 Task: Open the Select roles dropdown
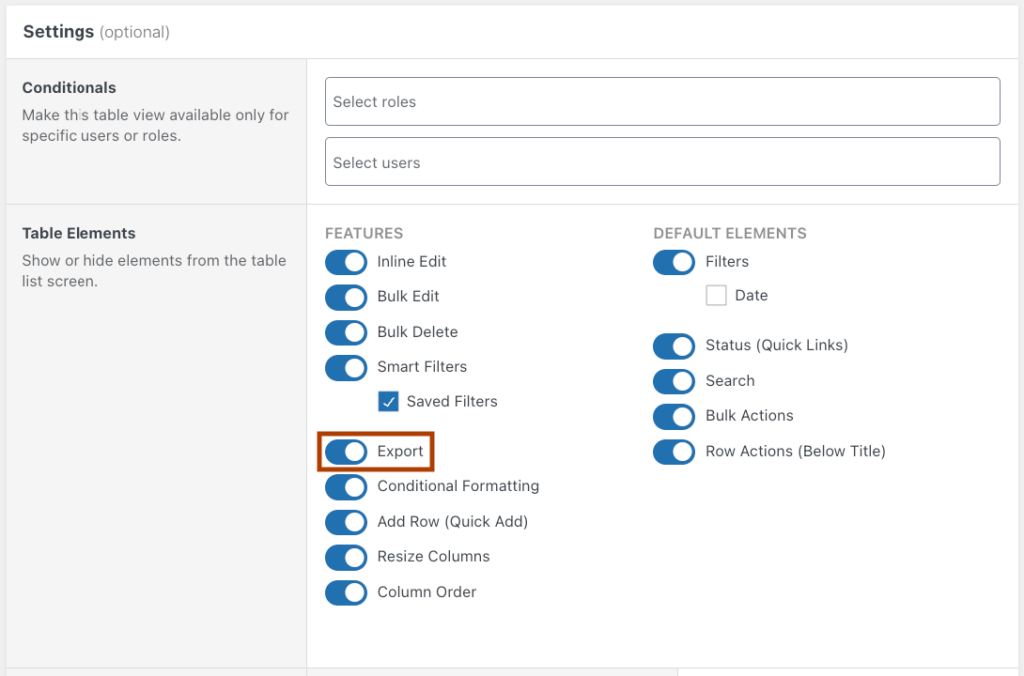click(x=662, y=102)
